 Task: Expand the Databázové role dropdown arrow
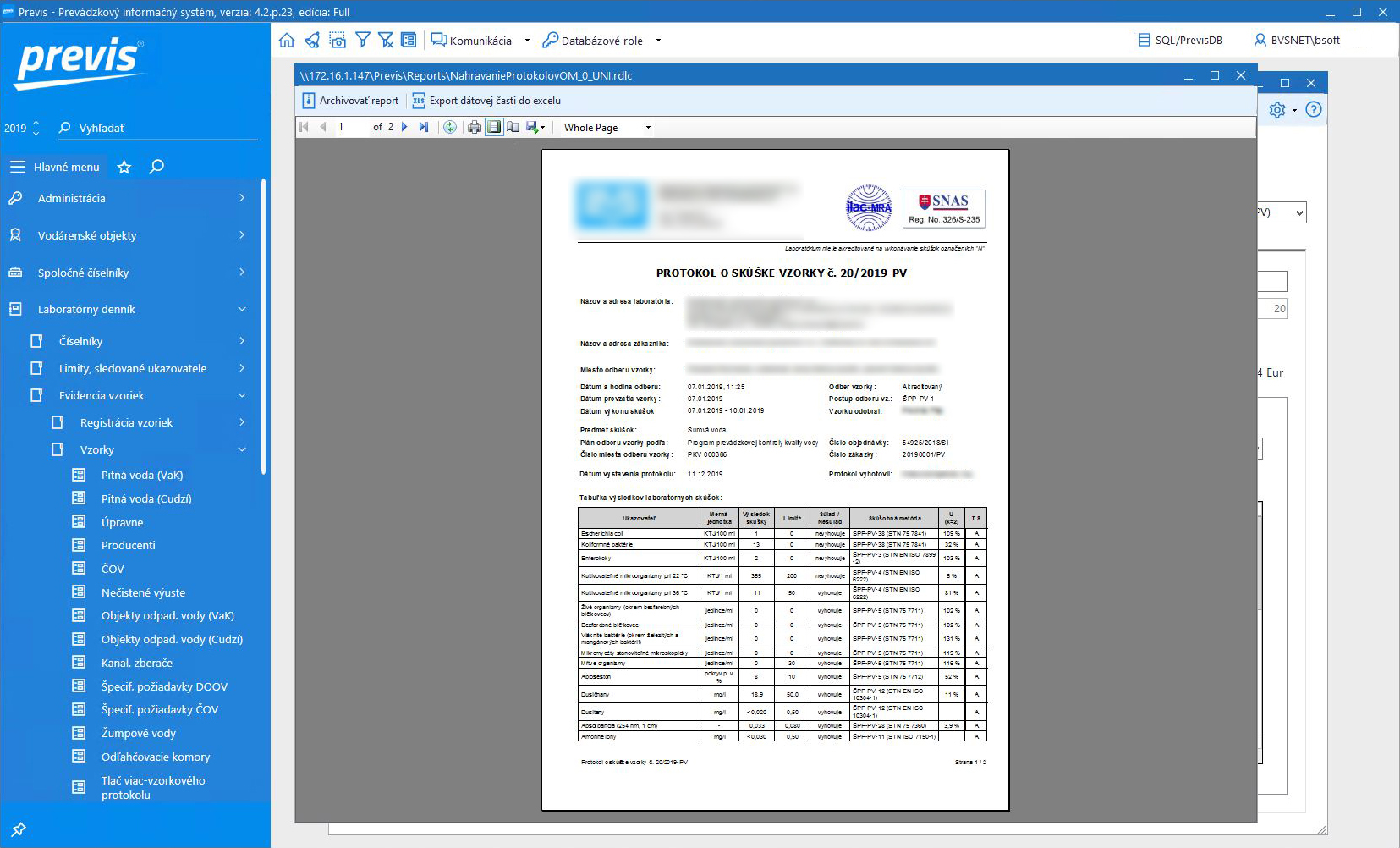(x=658, y=41)
